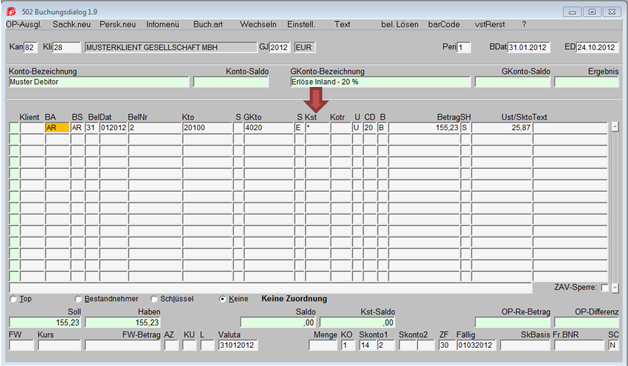
Task: Click the Konto-Saldo field
Action: [x=231, y=82]
